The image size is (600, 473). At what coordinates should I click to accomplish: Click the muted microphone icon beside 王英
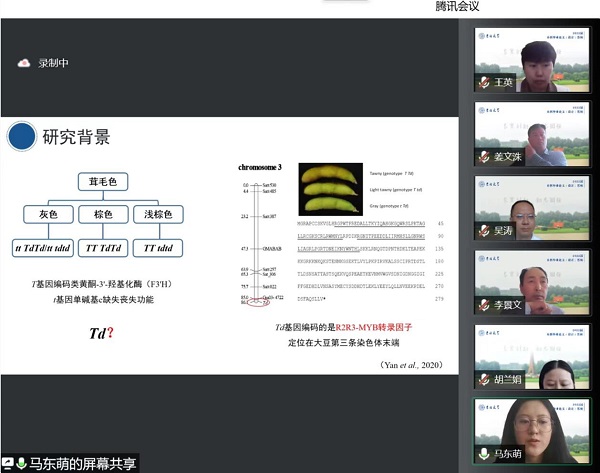click(x=483, y=82)
